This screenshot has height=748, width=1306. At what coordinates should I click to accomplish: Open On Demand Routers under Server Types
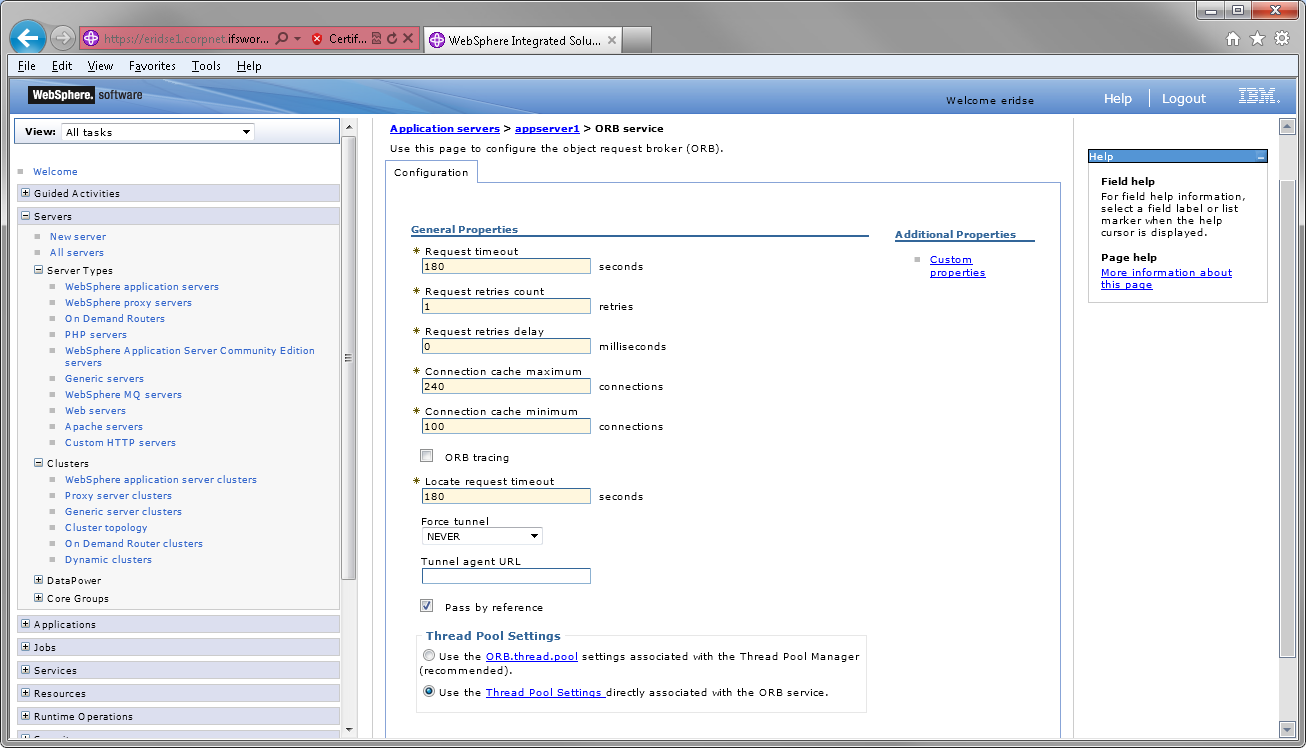[115, 318]
